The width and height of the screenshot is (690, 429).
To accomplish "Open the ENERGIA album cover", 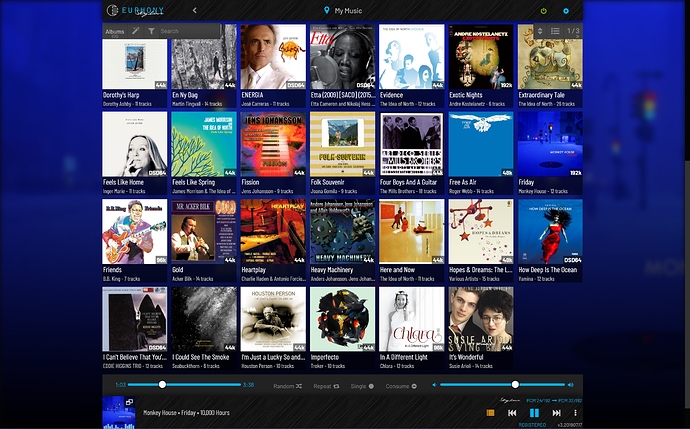I will tap(273, 57).
